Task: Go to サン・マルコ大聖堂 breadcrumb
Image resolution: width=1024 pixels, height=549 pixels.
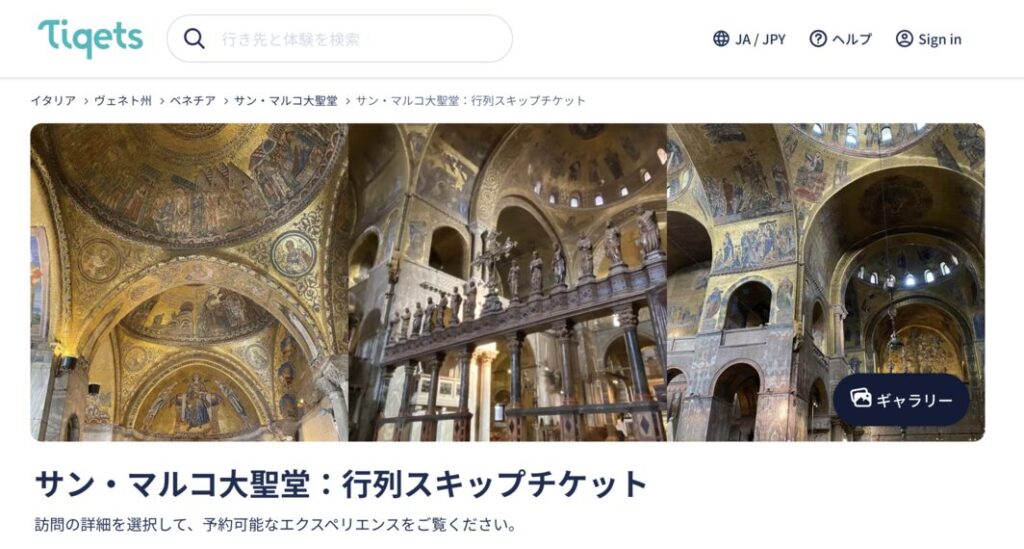Action: pyautogui.click(x=286, y=101)
